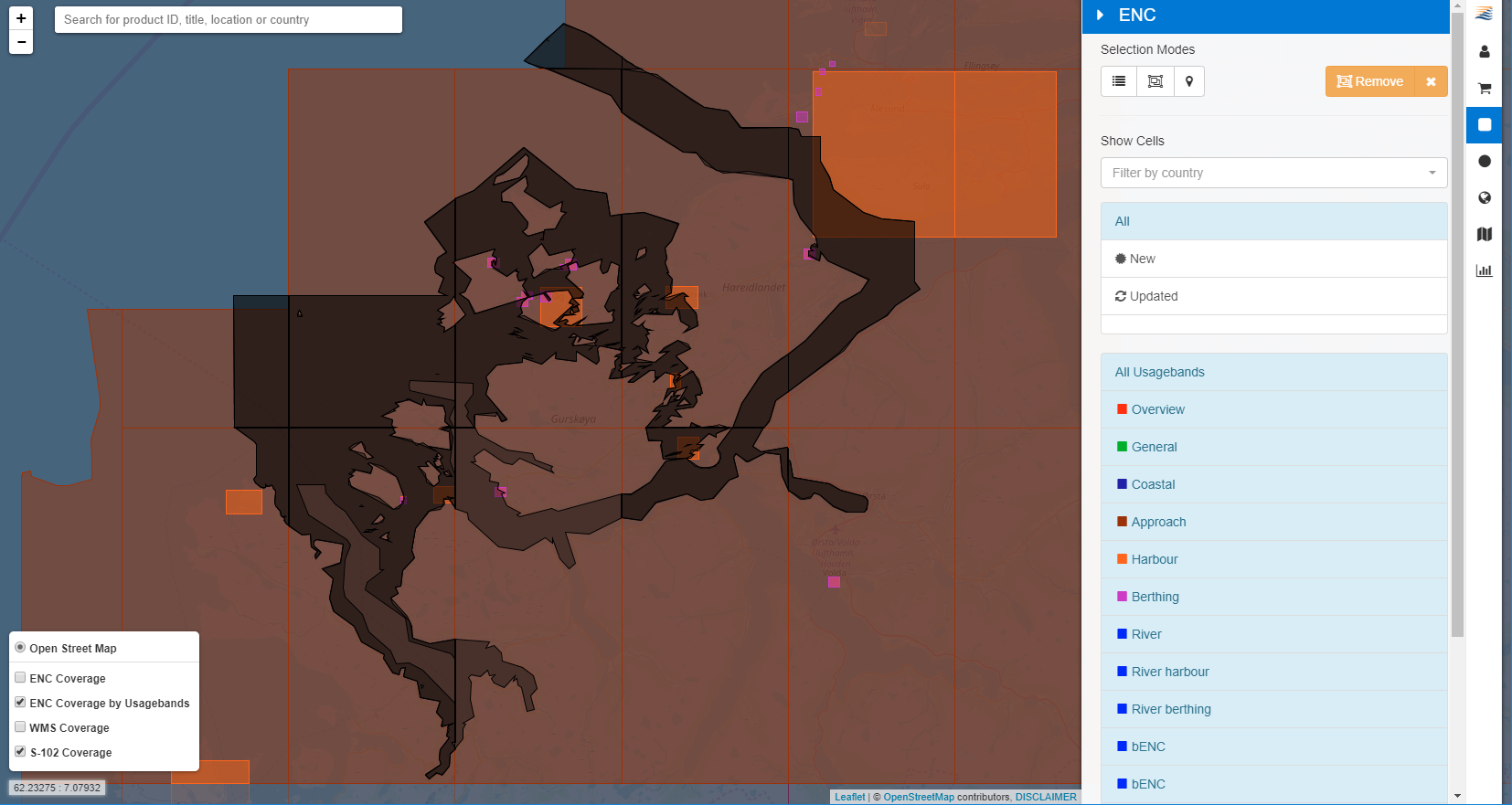Open the bar chart statistics panel
This screenshot has width=1512, height=805.
pyautogui.click(x=1485, y=270)
